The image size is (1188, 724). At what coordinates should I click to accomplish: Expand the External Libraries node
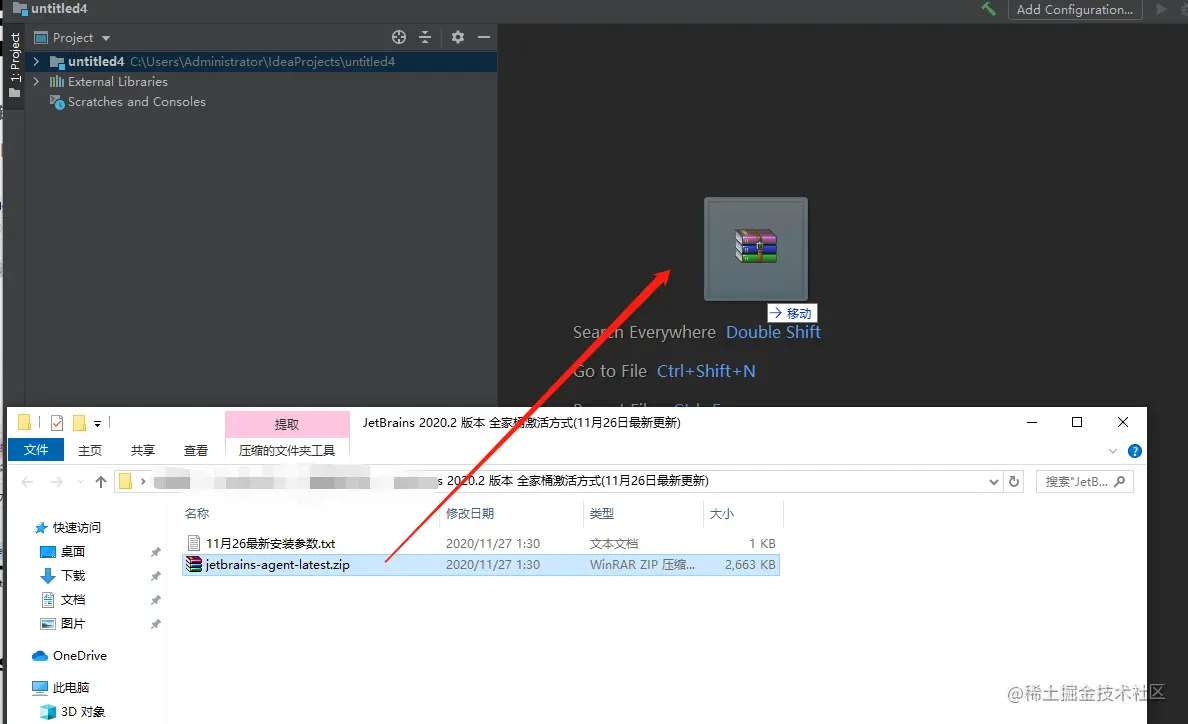[x=36, y=81]
